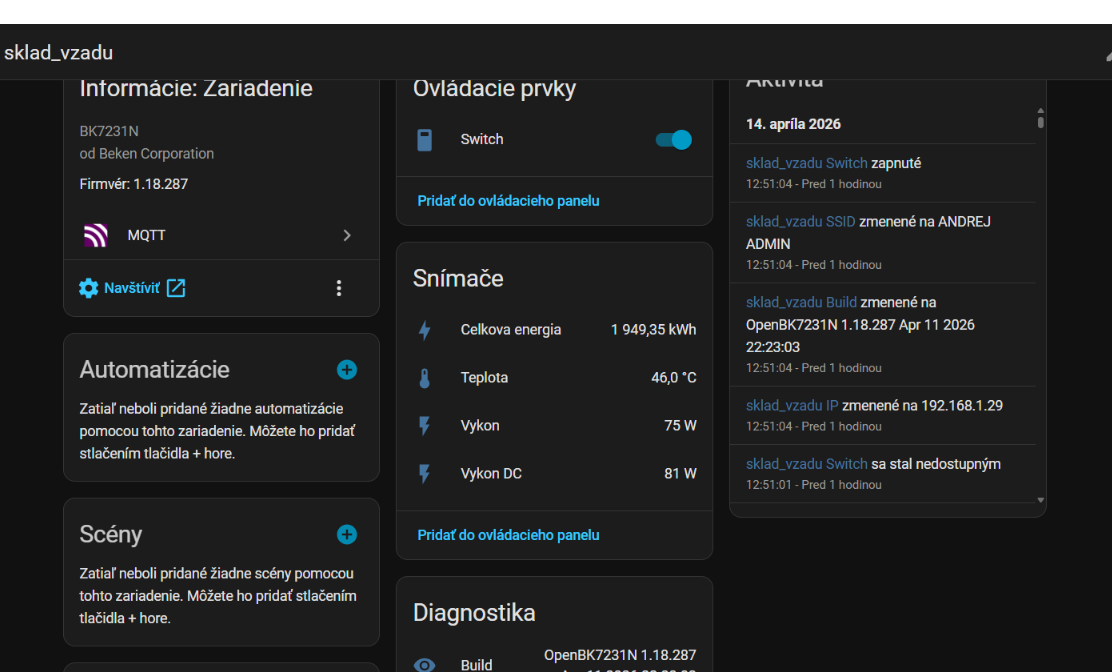Click the Navštíviť gear icon
The image size is (1112, 672).
(x=89, y=288)
